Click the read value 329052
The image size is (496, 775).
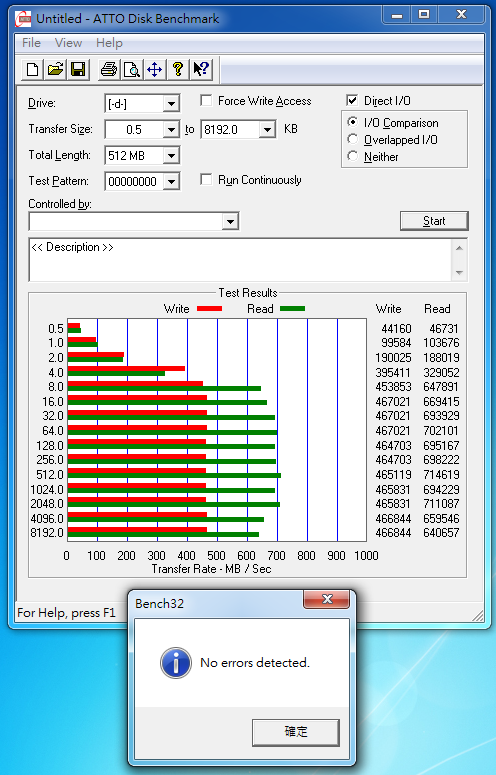point(441,372)
